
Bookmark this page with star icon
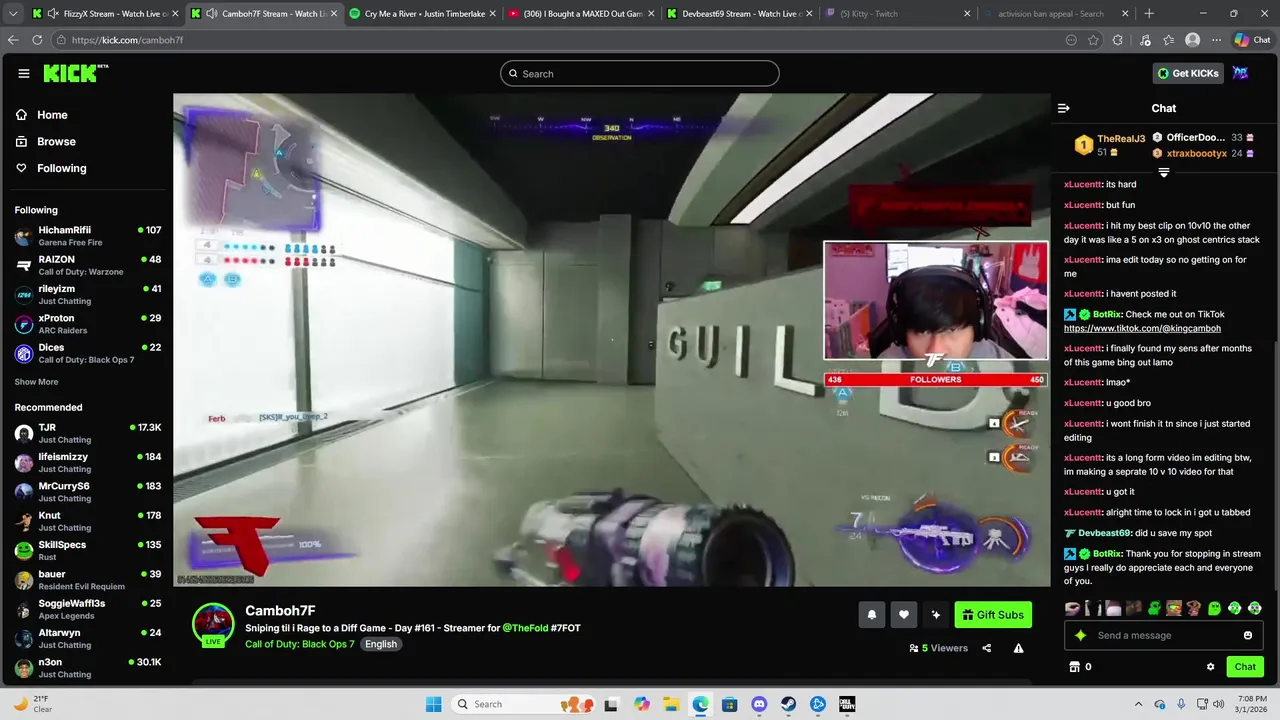click(x=1093, y=40)
